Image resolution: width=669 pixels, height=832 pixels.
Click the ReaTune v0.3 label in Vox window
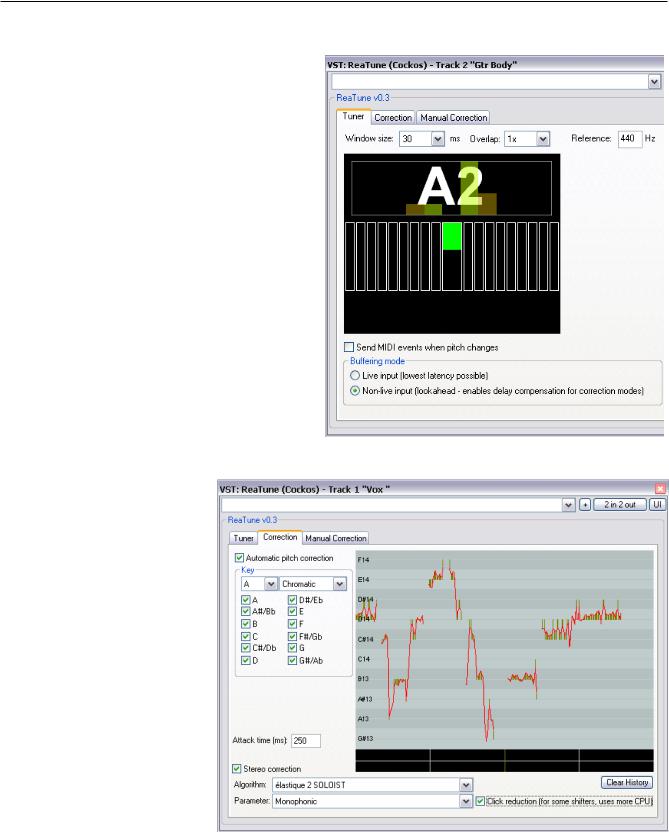click(x=253, y=520)
